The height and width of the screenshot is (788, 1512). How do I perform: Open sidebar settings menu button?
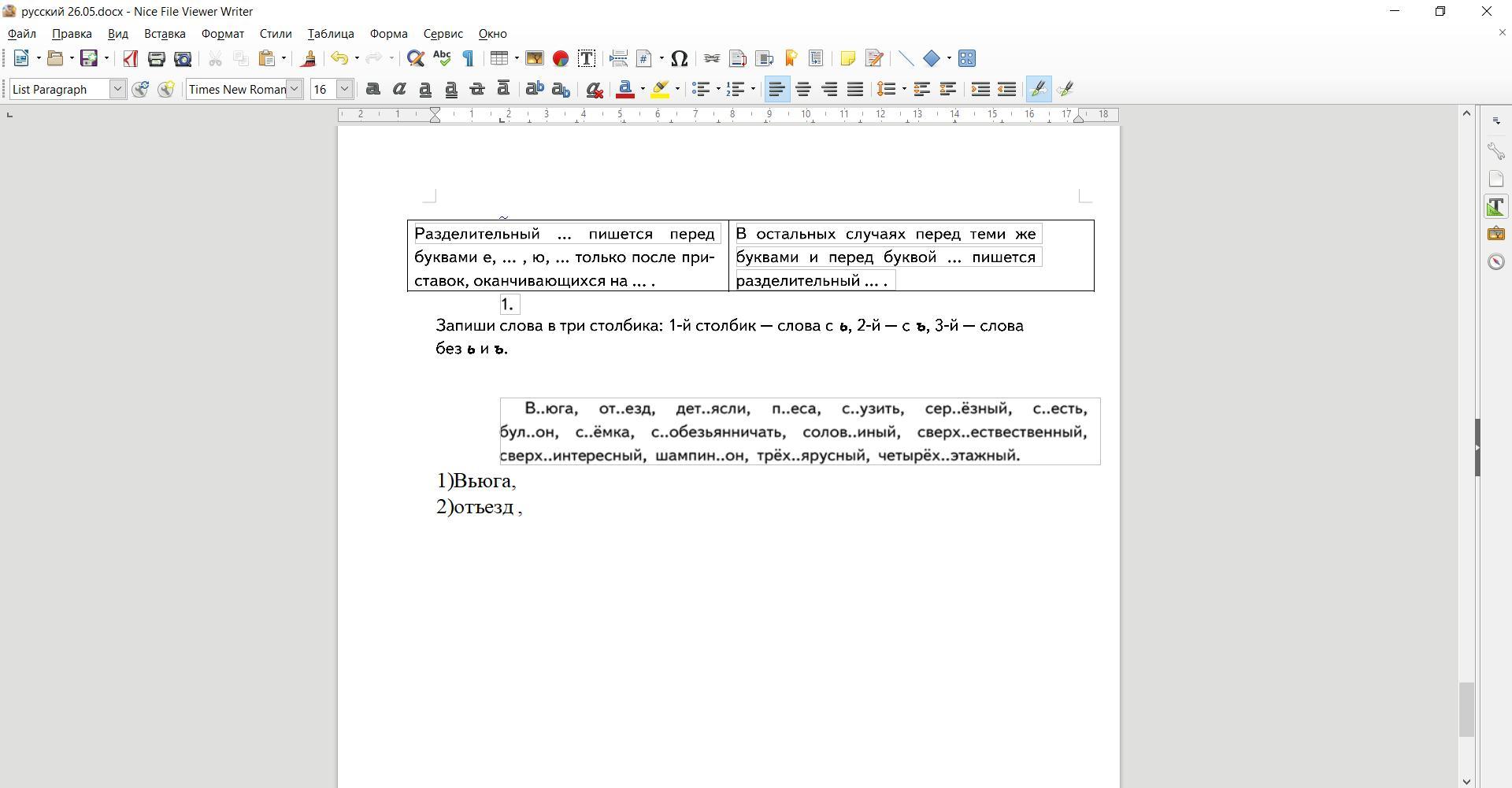(1496, 121)
